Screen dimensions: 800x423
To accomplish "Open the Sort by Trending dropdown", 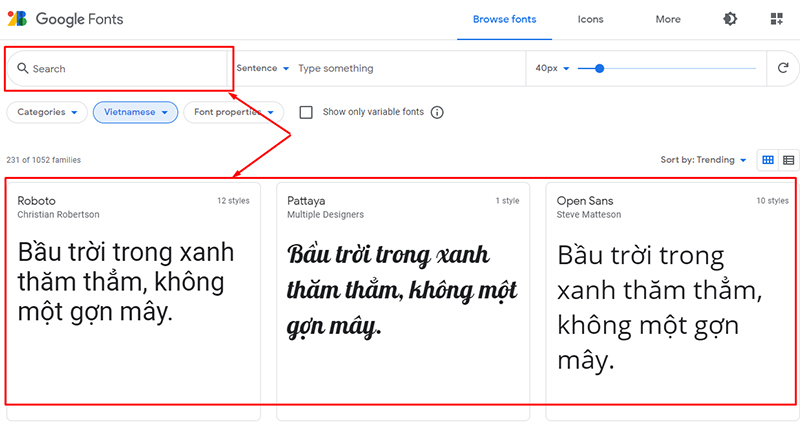I will click(703, 160).
